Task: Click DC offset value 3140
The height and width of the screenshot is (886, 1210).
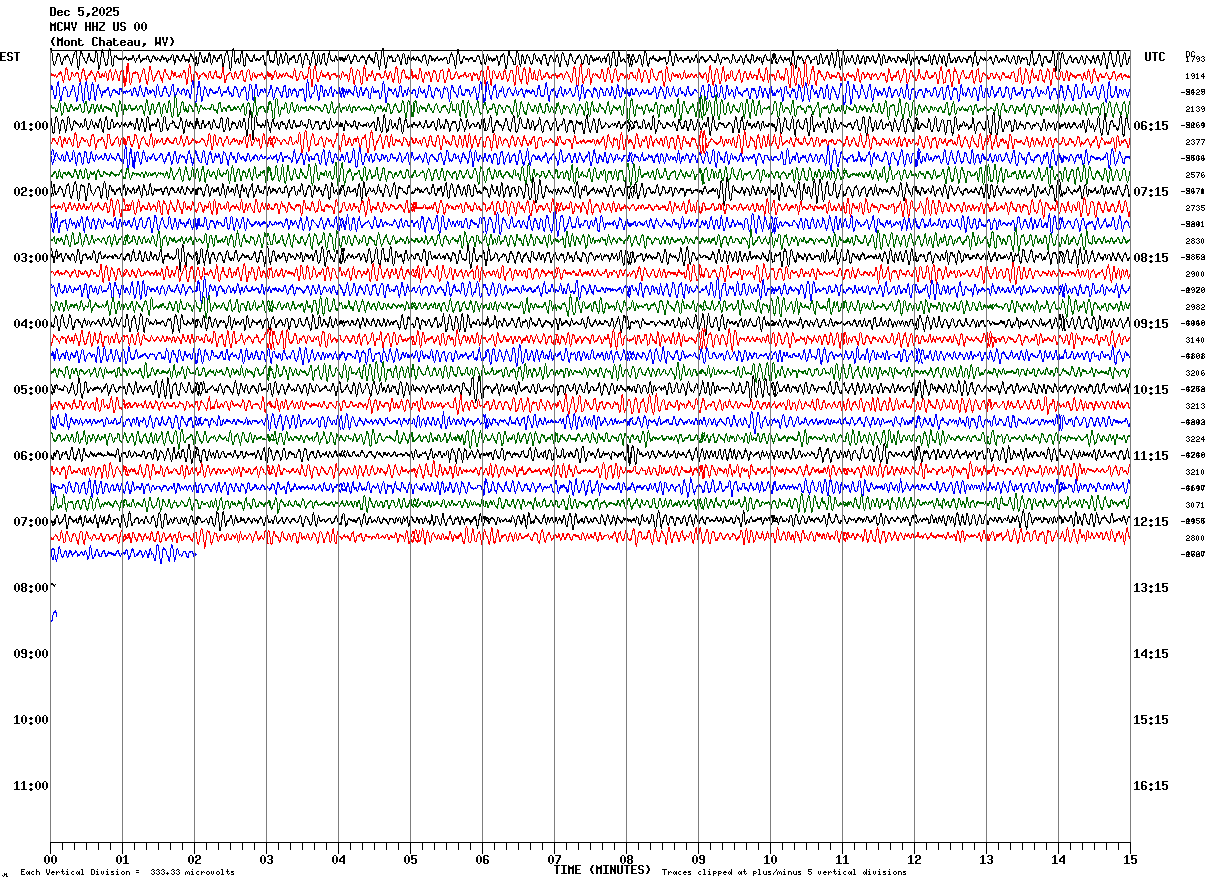Action: [x=1195, y=340]
